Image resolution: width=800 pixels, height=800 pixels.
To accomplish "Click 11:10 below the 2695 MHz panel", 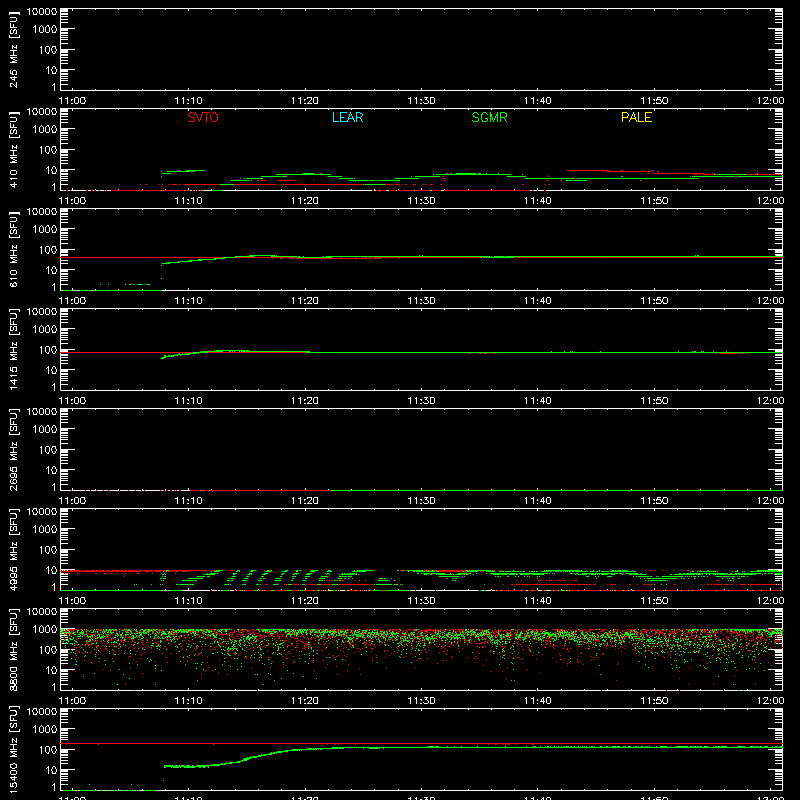I will 189,501.
